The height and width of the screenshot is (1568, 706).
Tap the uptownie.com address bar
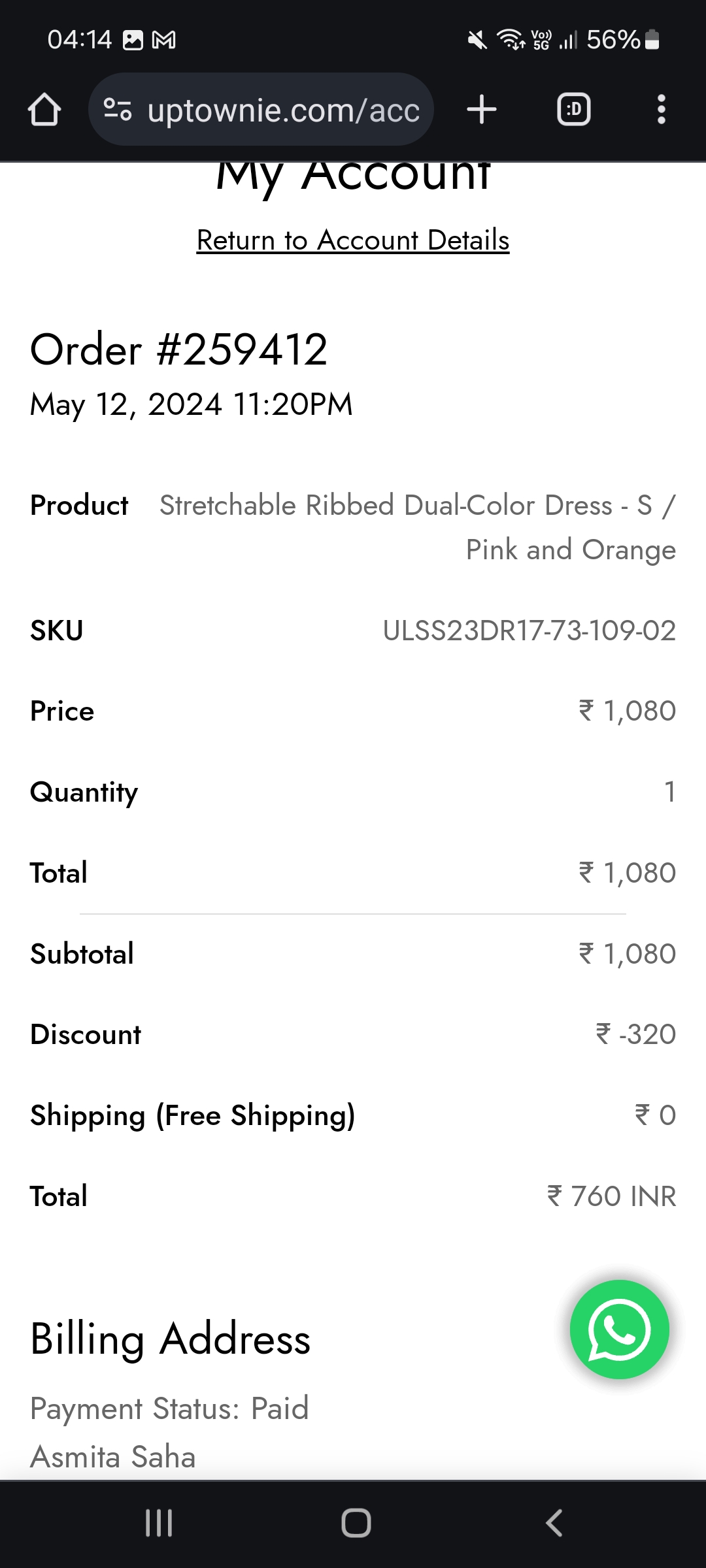pyautogui.click(x=282, y=110)
